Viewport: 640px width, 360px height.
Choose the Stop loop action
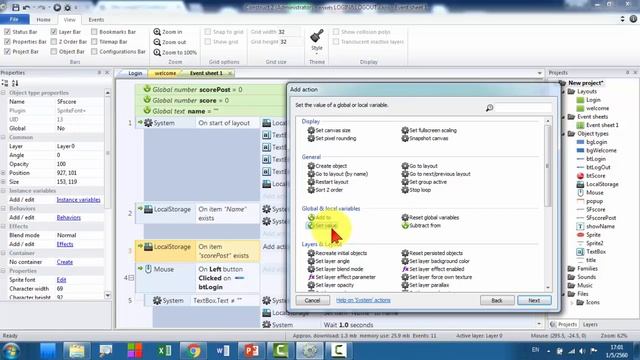point(416,190)
